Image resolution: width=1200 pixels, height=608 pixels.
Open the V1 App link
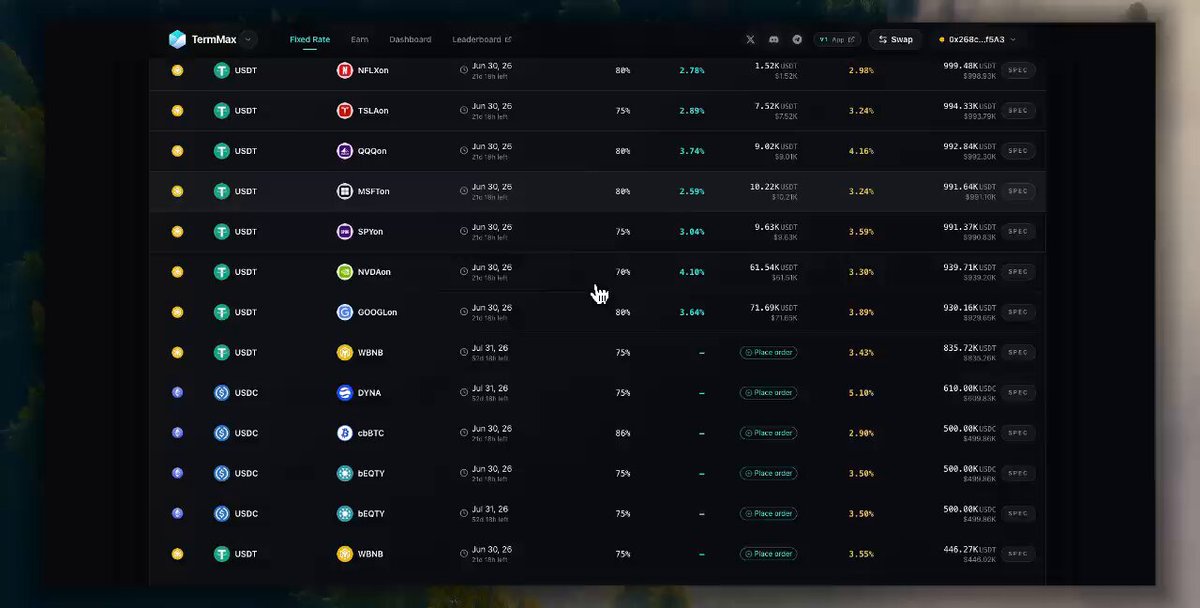point(837,40)
